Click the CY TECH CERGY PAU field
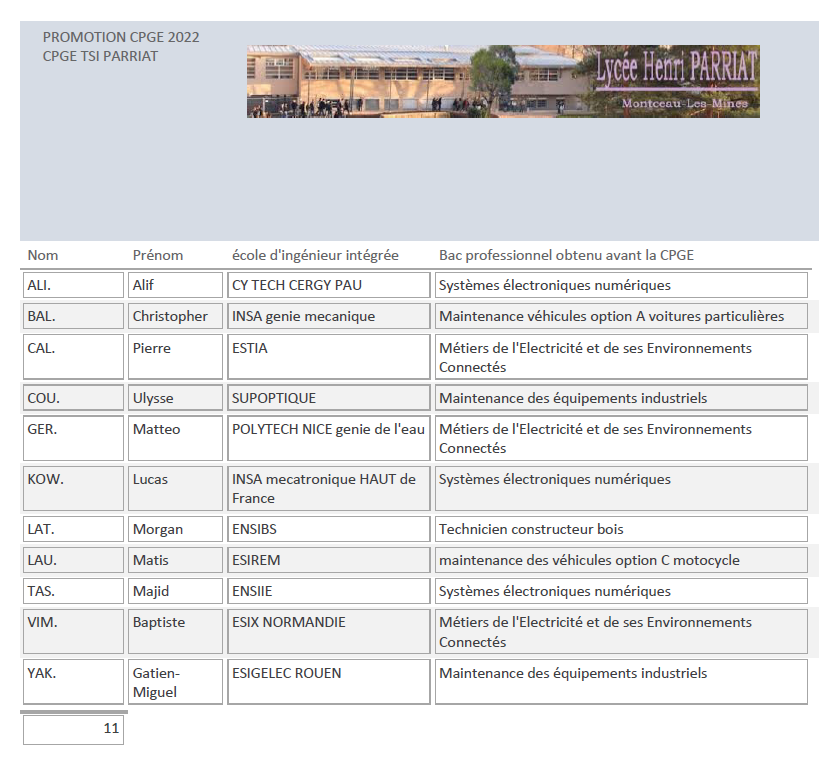The image size is (833, 784). pos(329,285)
